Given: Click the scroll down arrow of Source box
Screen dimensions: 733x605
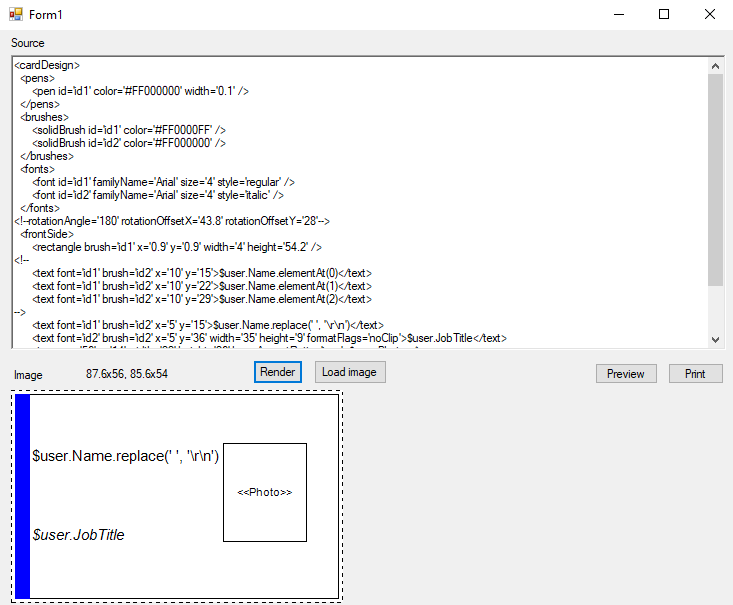Looking at the screenshot, I should tap(715, 339).
